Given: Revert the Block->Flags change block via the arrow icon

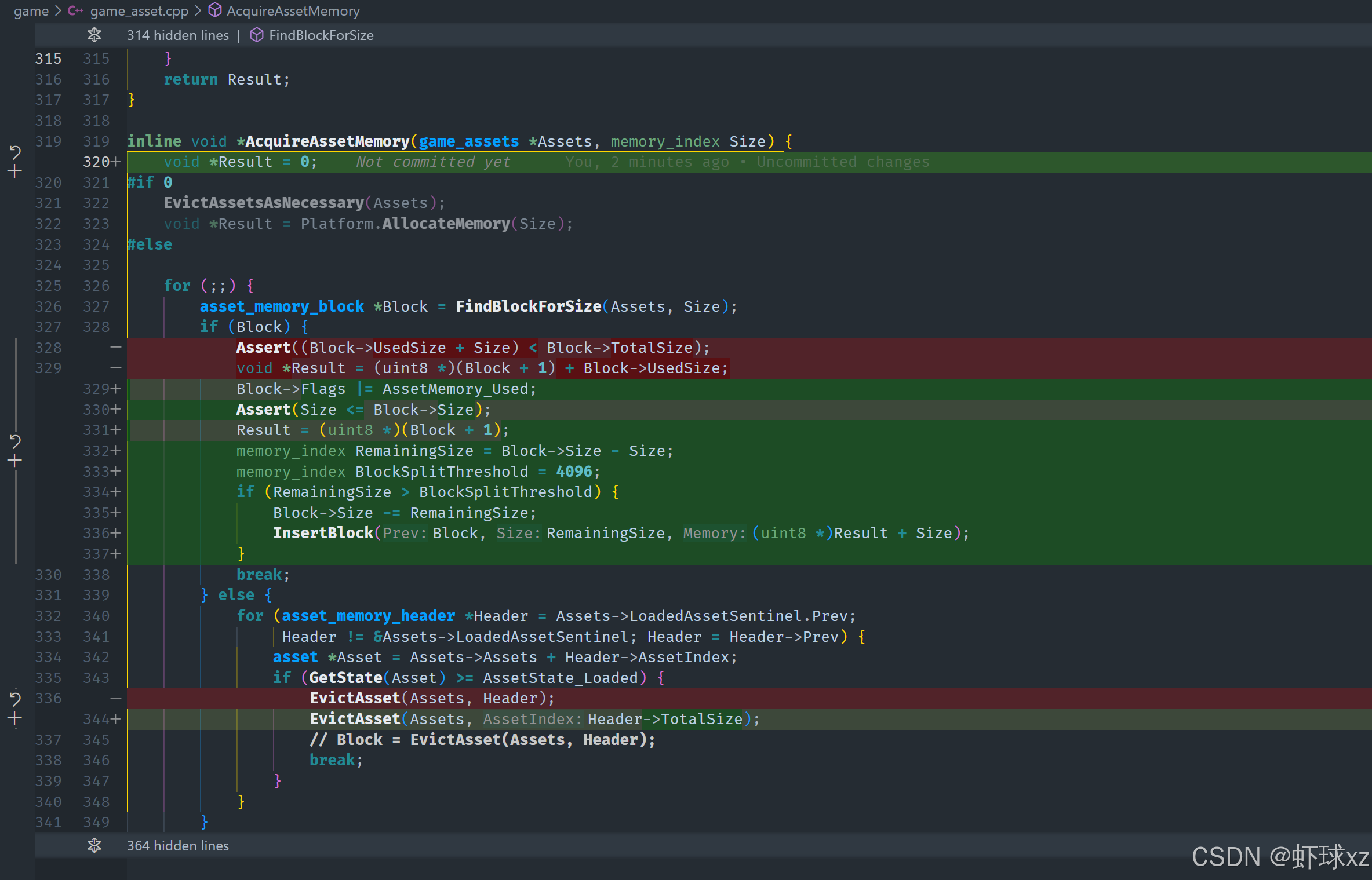Looking at the screenshot, I should click(x=15, y=442).
